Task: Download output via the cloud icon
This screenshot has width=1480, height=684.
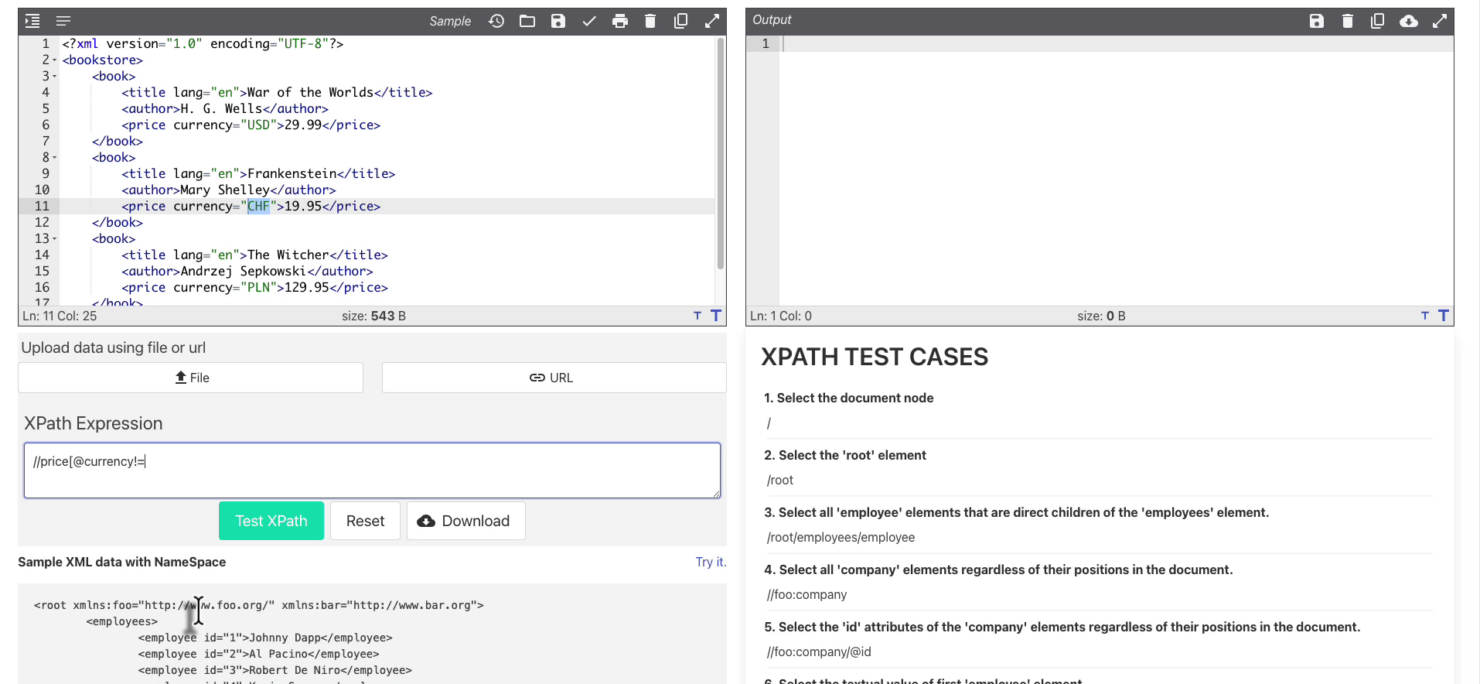Action: (x=1409, y=20)
